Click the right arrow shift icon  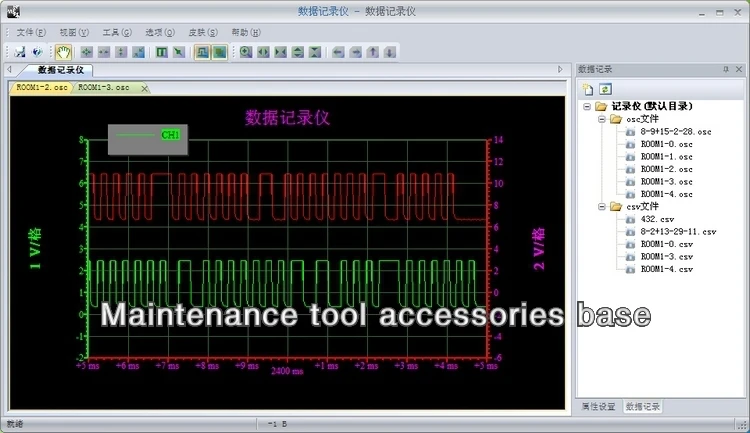pyautogui.click(x=355, y=52)
